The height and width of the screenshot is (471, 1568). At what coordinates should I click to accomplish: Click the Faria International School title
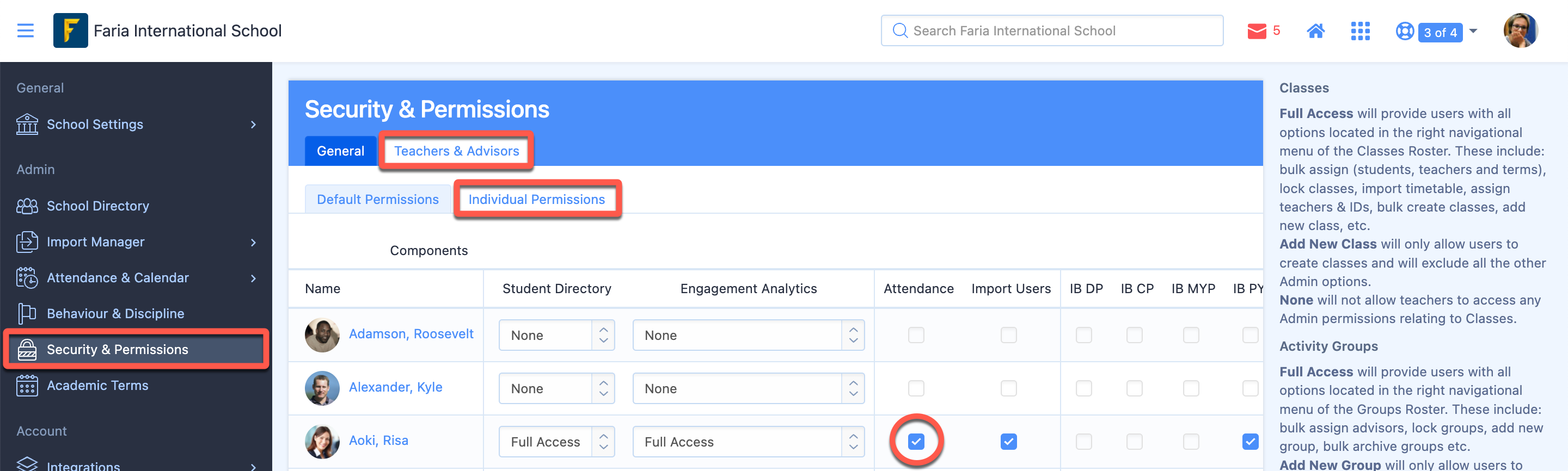[x=187, y=30]
